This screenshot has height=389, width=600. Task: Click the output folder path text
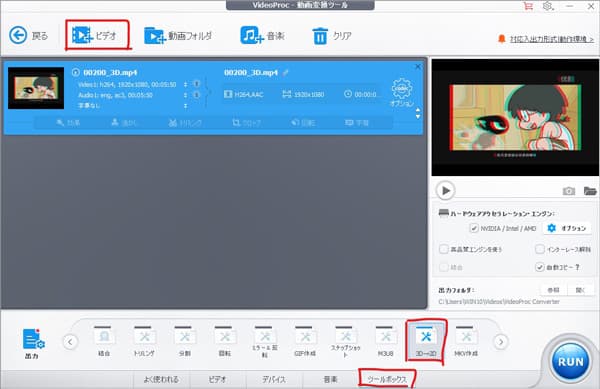[x=499, y=302]
